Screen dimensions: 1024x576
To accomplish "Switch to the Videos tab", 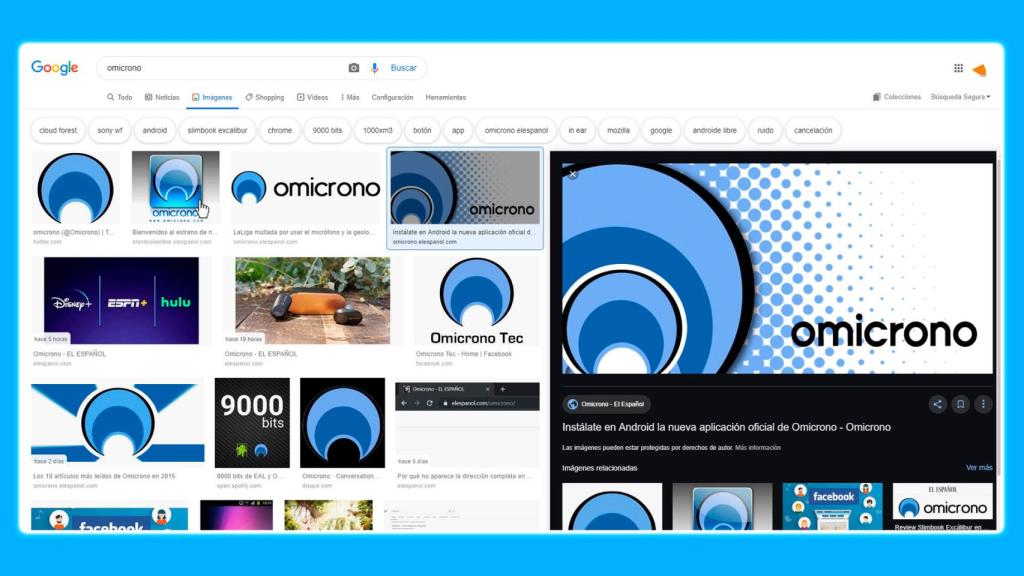I will [x=312, y=97].
